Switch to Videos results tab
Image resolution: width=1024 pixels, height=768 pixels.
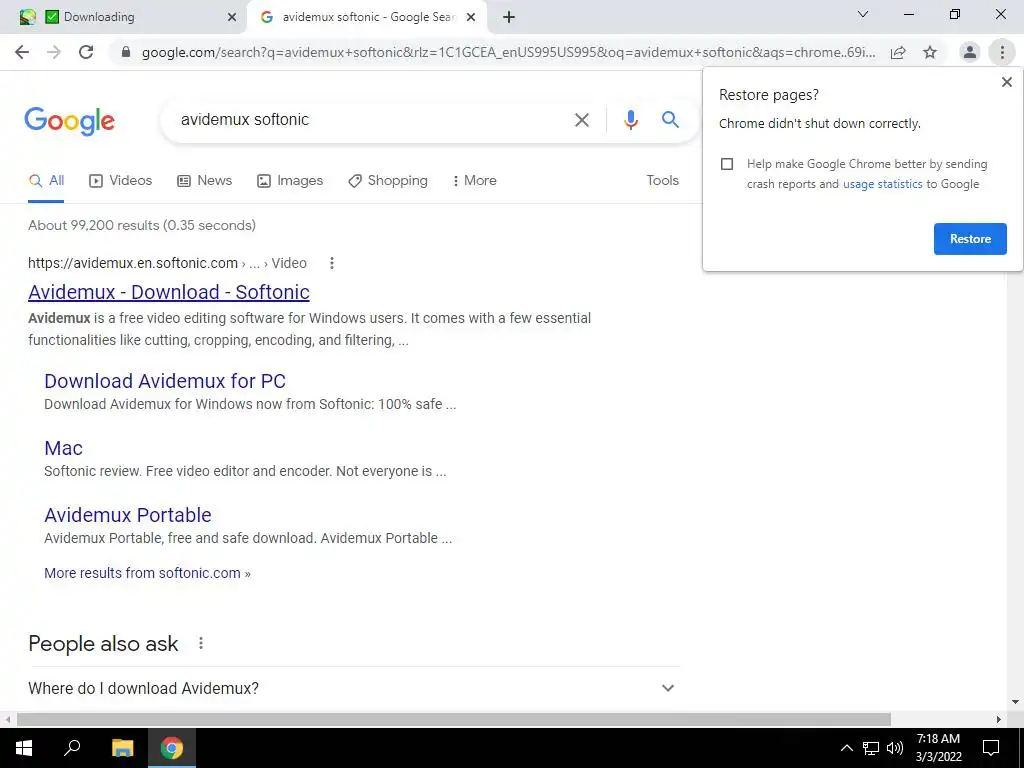121,181
